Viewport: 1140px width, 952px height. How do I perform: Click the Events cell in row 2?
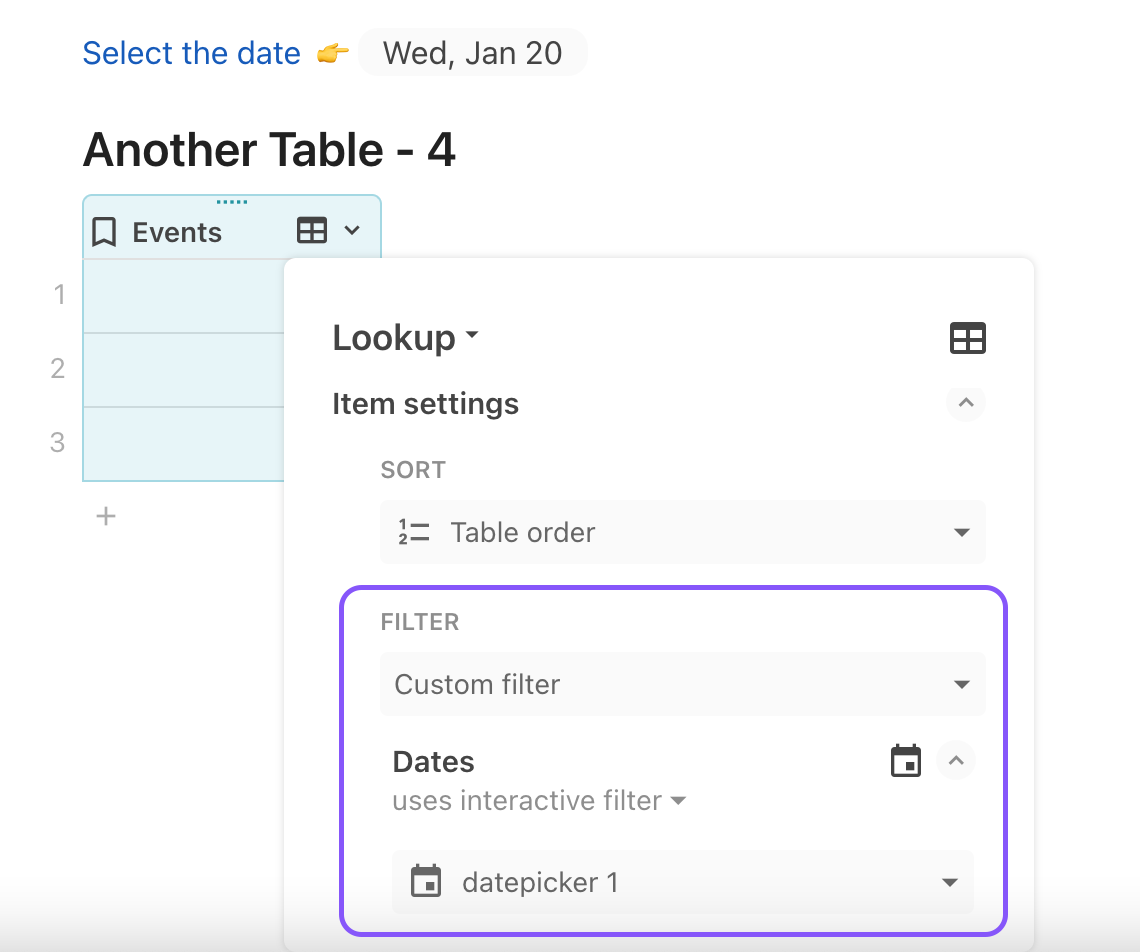tap(182, 369)
